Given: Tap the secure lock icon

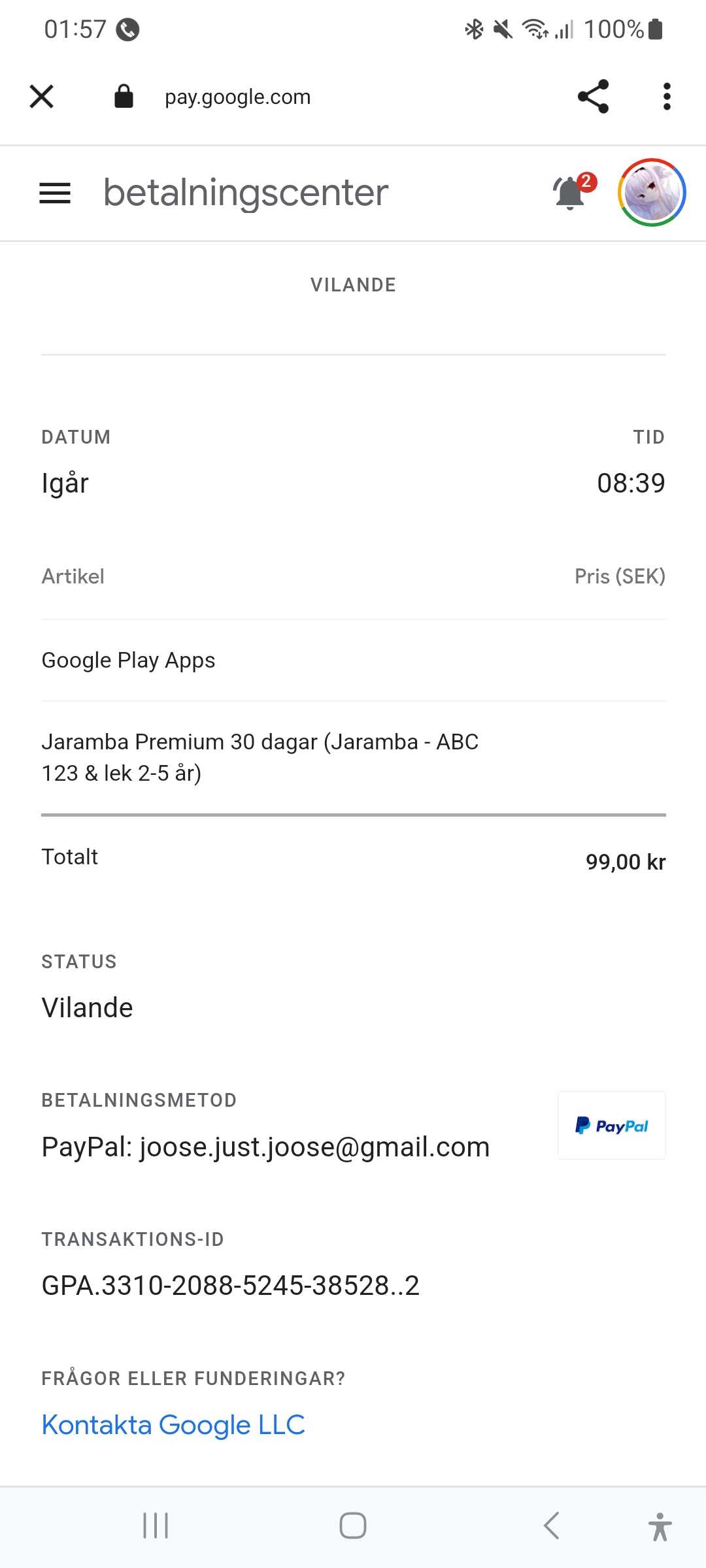Looking at the screenshot, I should [x=124, y=96].
